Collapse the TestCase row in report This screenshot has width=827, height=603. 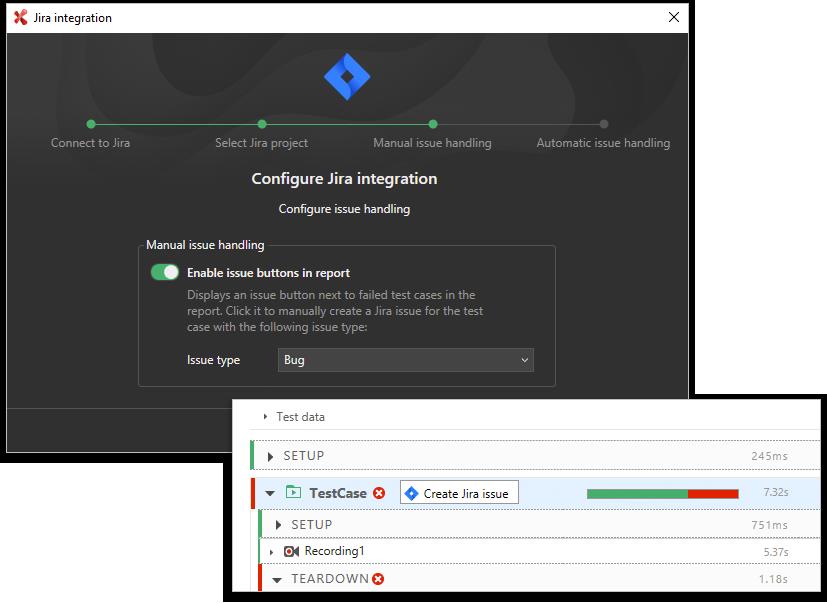tap(270, 493)
